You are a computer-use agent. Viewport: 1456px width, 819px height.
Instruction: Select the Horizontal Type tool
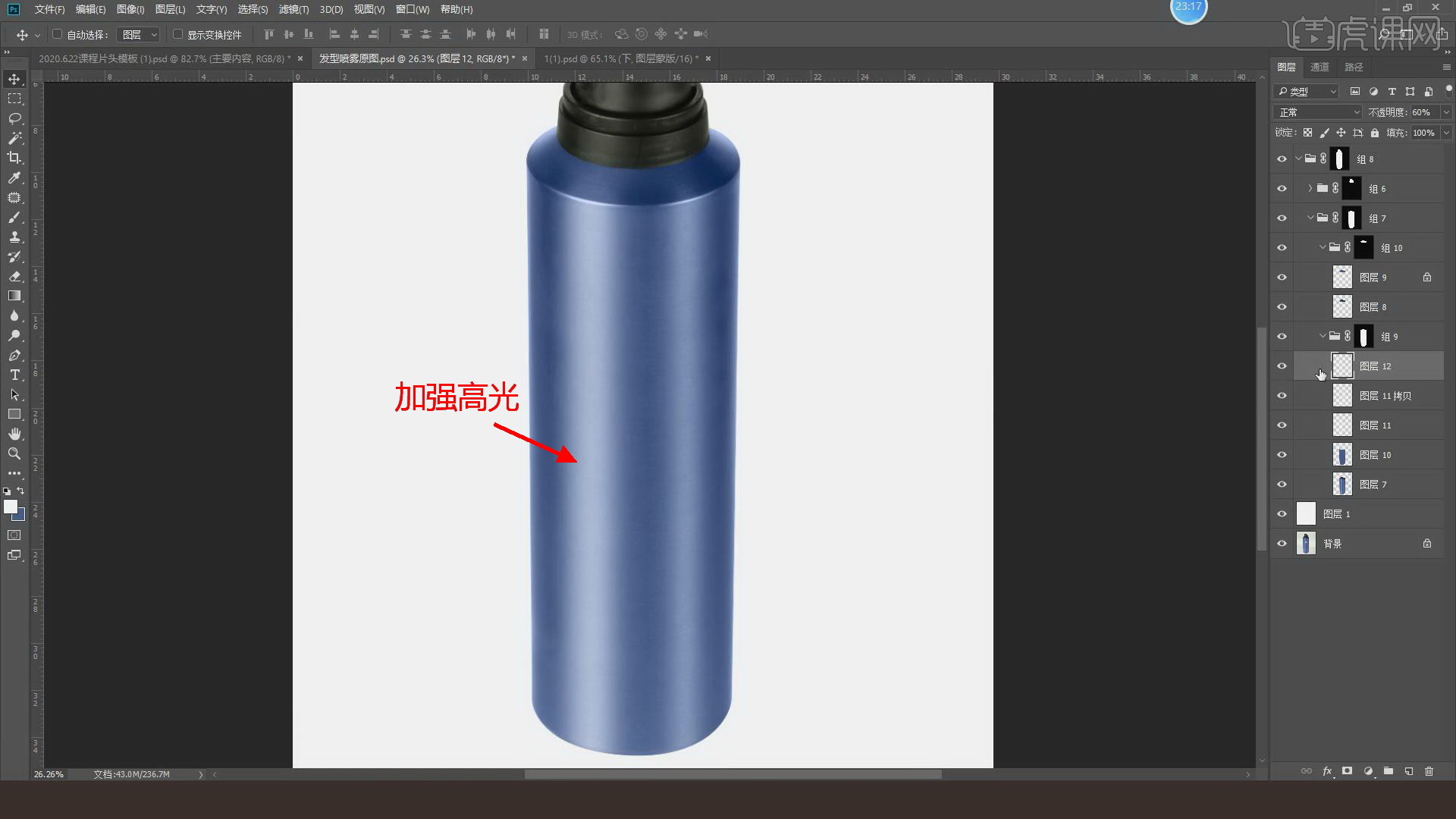(14, 375)
